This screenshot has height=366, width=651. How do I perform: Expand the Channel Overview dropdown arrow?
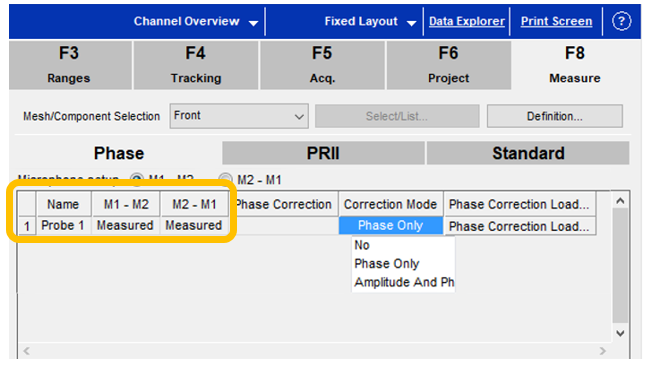[253, 23]
